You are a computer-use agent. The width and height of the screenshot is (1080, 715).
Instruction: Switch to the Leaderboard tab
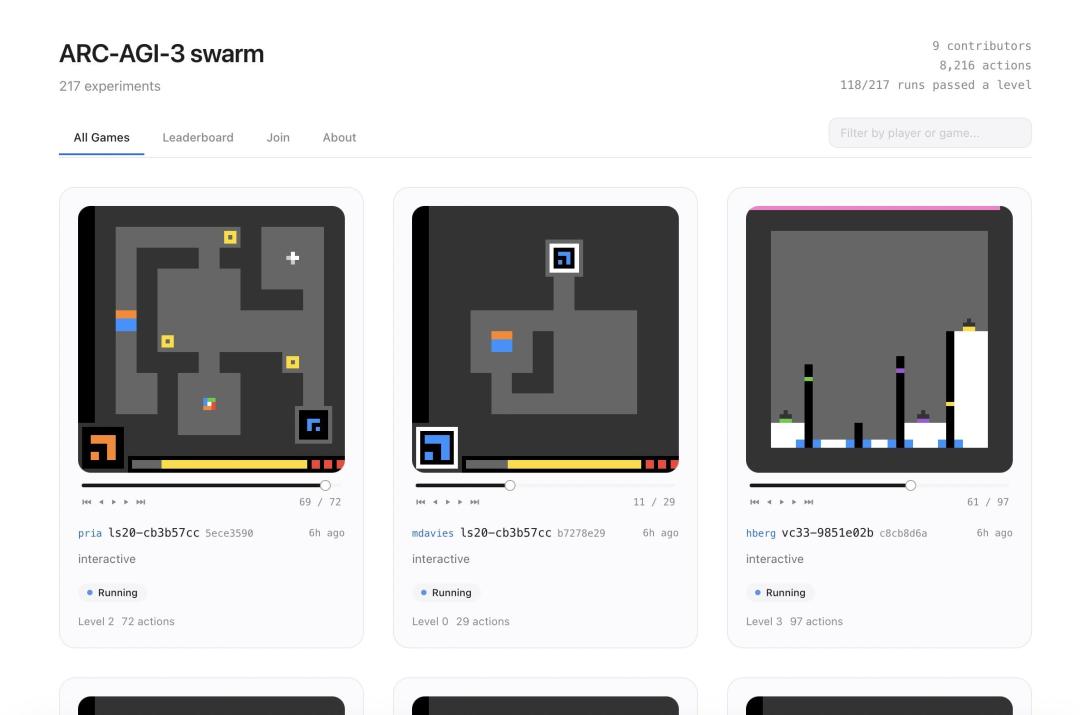click(198, 138)
